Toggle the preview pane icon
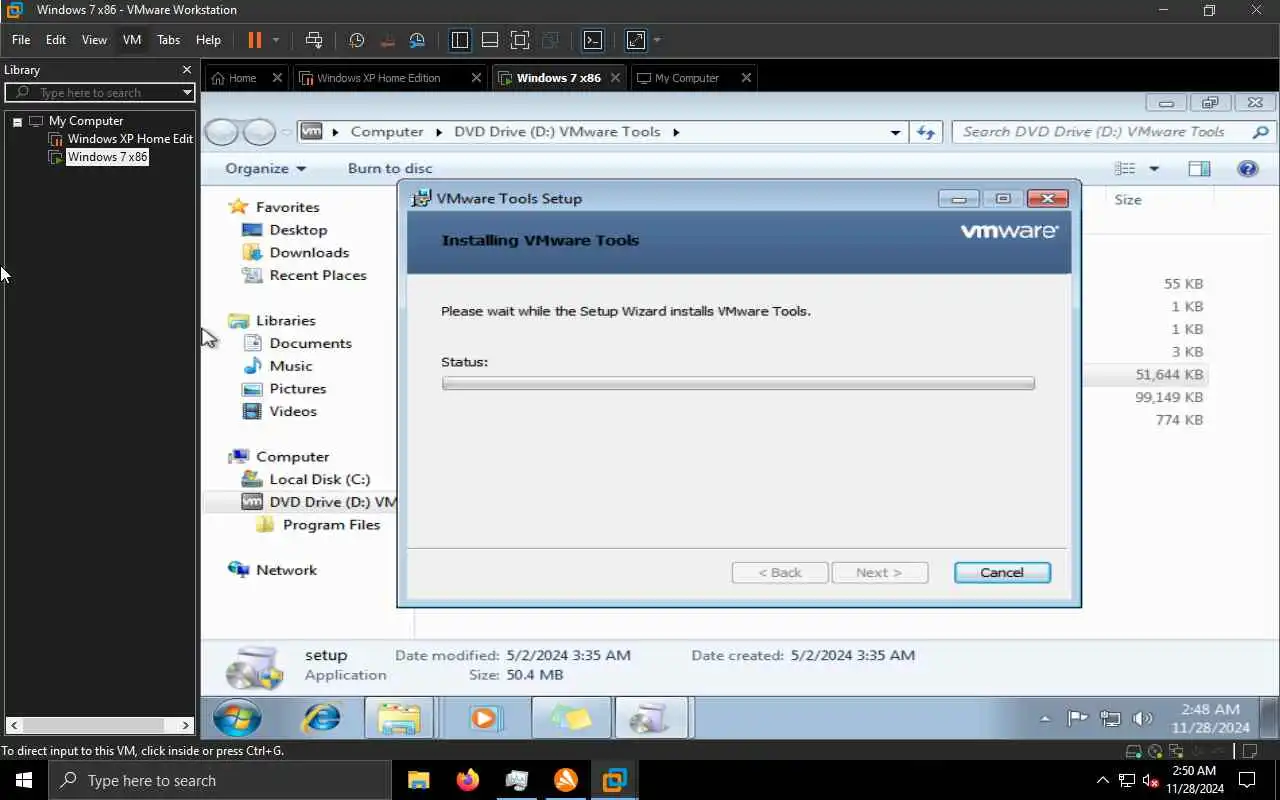The height and width of the screenshot is (800, 1280). 1199,169
